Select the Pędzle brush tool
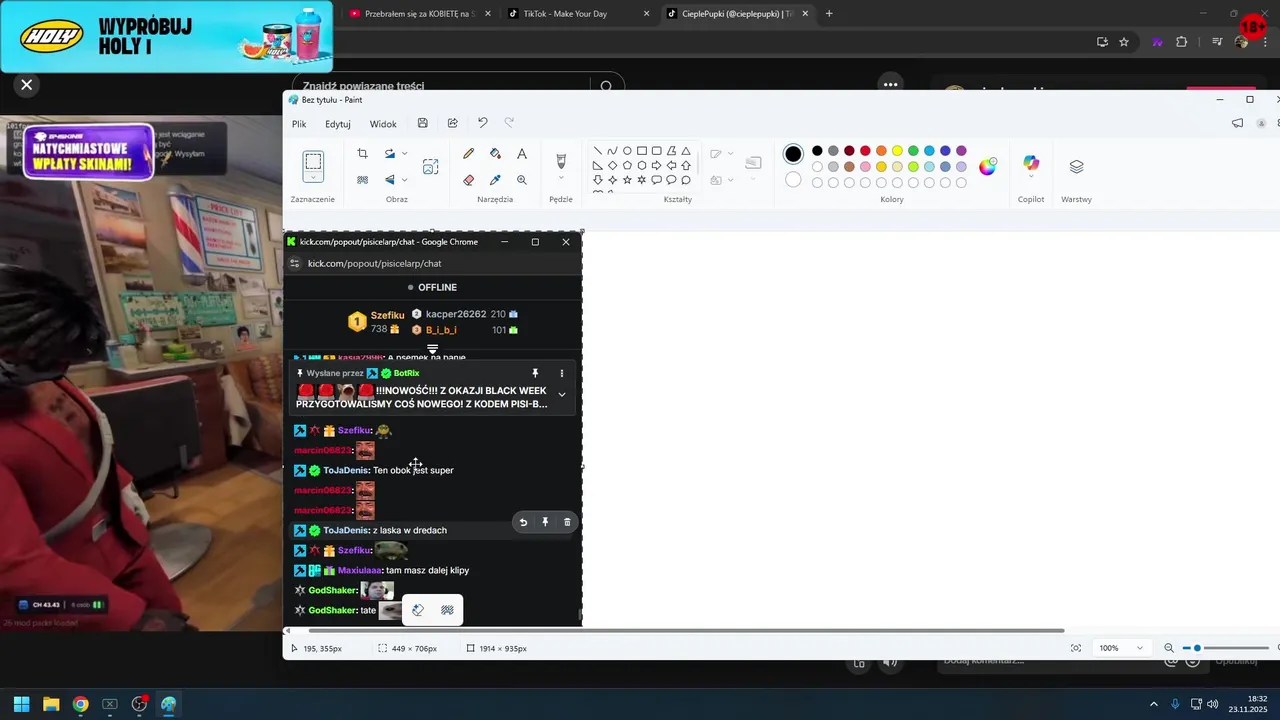The width and height of the screenshot is (1280, 720). point(561,159)
